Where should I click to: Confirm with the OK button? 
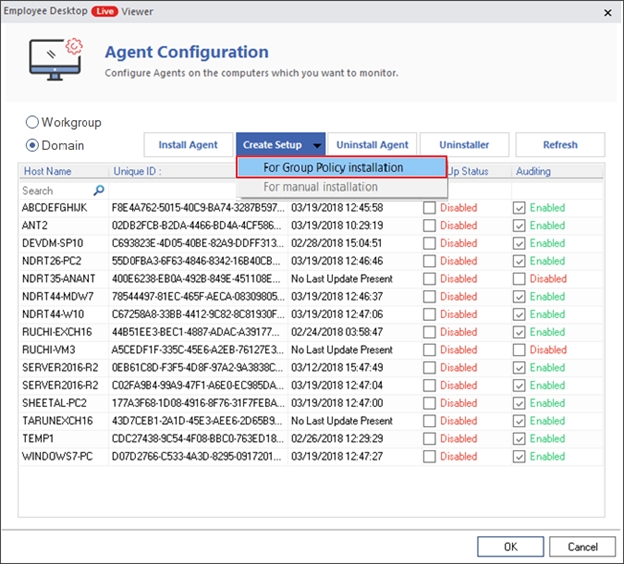click(x=510, y=547)
